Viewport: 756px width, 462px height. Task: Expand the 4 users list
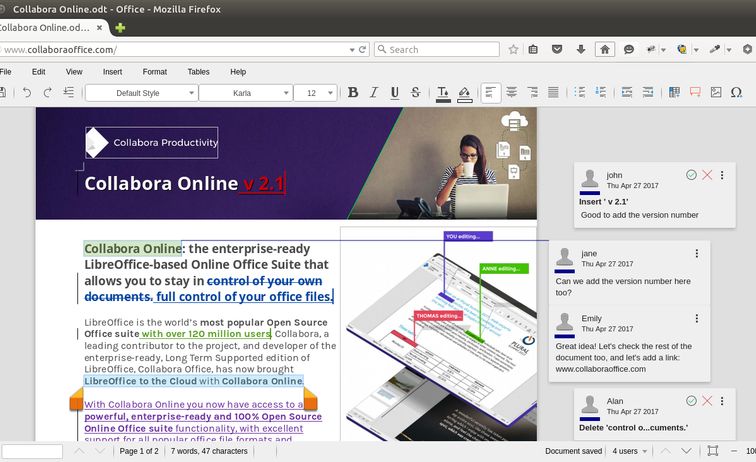coord(630,451)
